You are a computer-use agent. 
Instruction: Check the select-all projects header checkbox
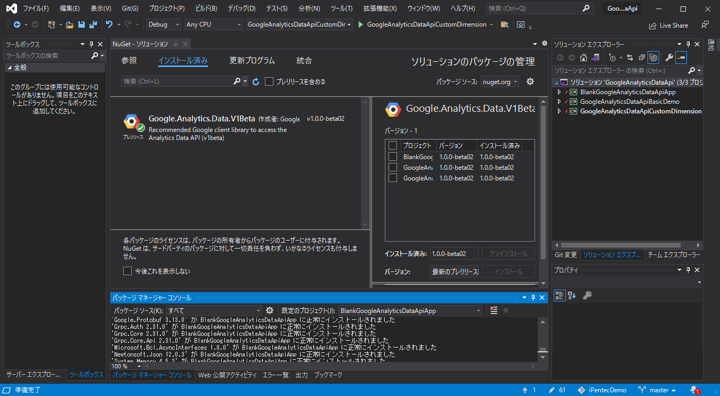pyautogui.click(x=392, y=146)
